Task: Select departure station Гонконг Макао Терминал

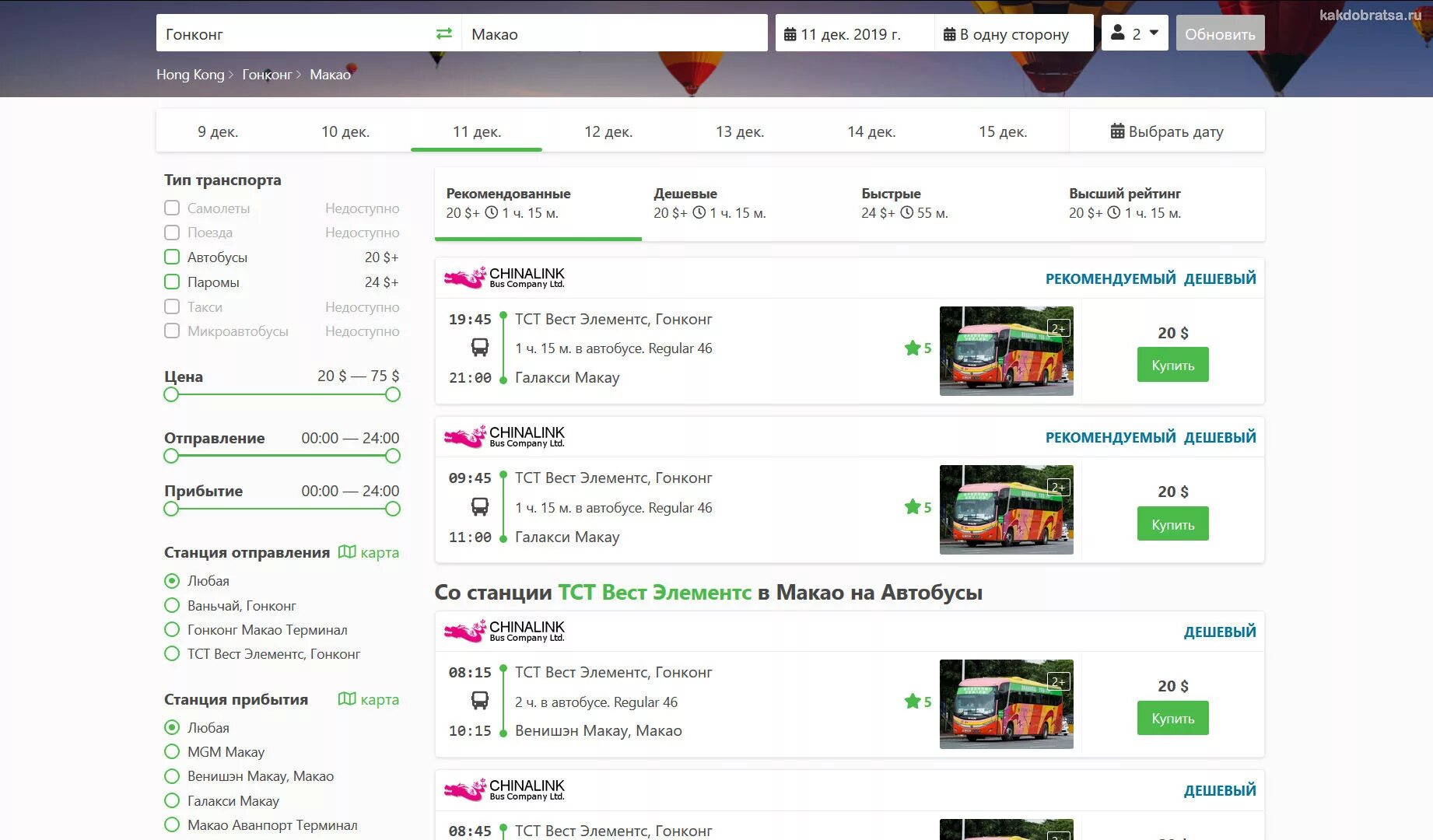Action: pyautogui.click(x=172, y=629)
